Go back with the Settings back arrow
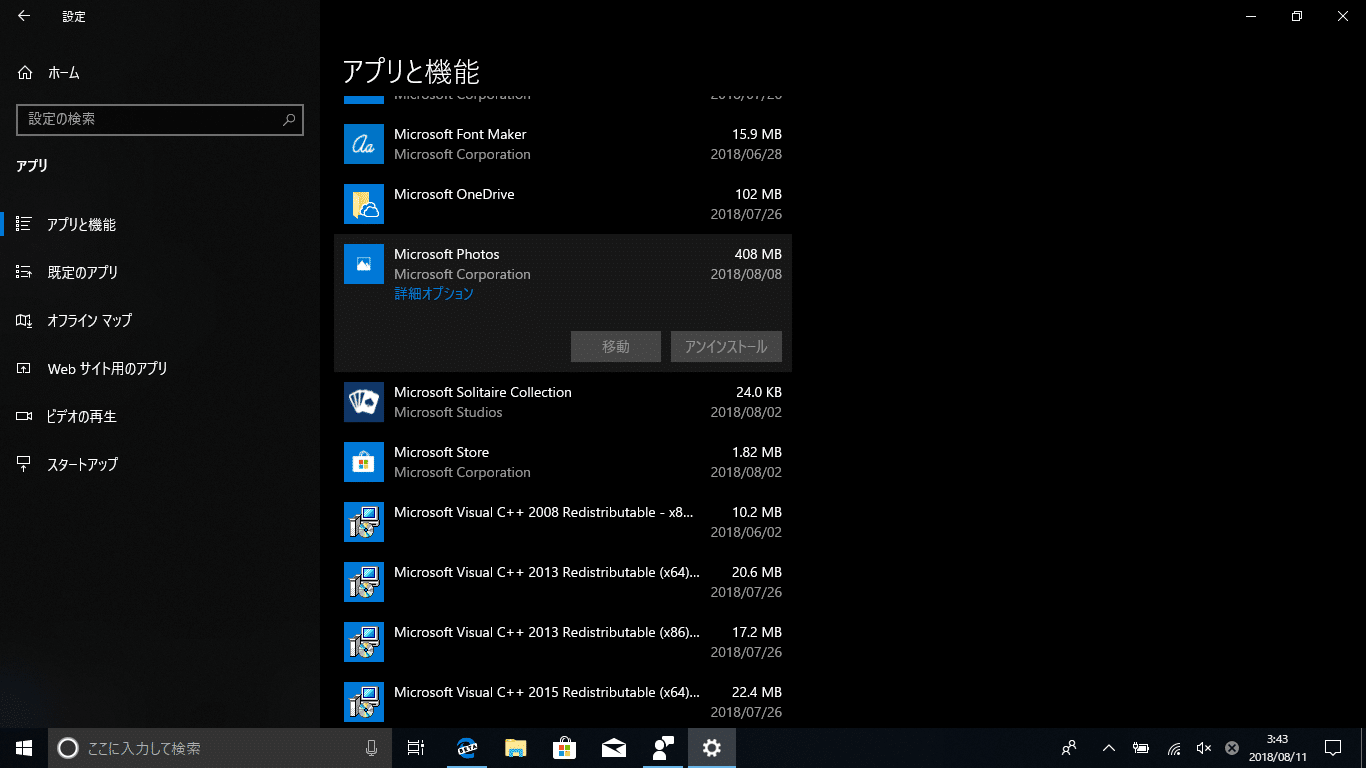1366x768 pixels. (x=24, y=16)
